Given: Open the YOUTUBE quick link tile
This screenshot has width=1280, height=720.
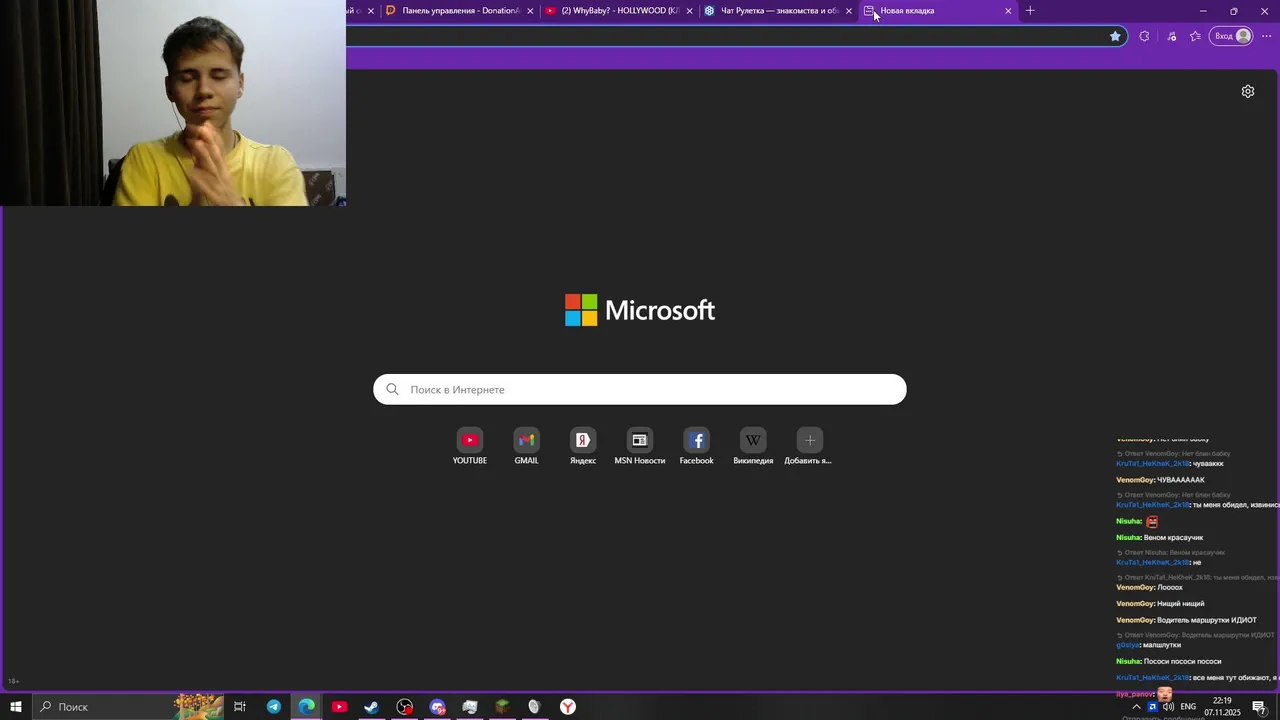Looking at the screenshot, I should click(470, 447).
